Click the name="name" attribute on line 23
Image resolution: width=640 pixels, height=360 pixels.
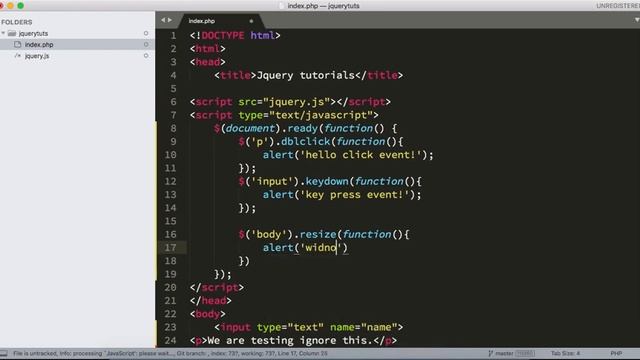(x=364, y=327)
